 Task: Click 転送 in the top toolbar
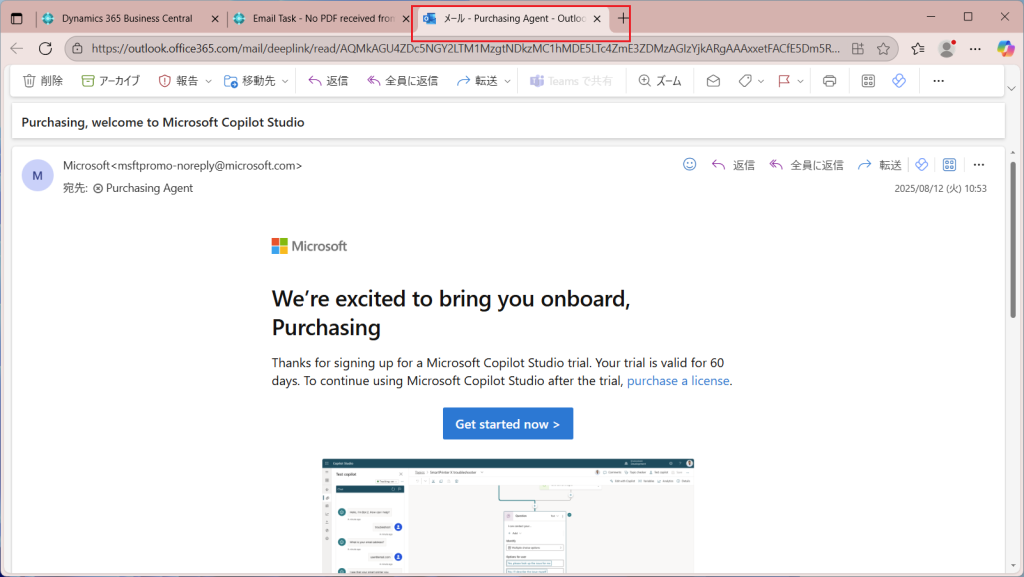[x=477, y=81]
